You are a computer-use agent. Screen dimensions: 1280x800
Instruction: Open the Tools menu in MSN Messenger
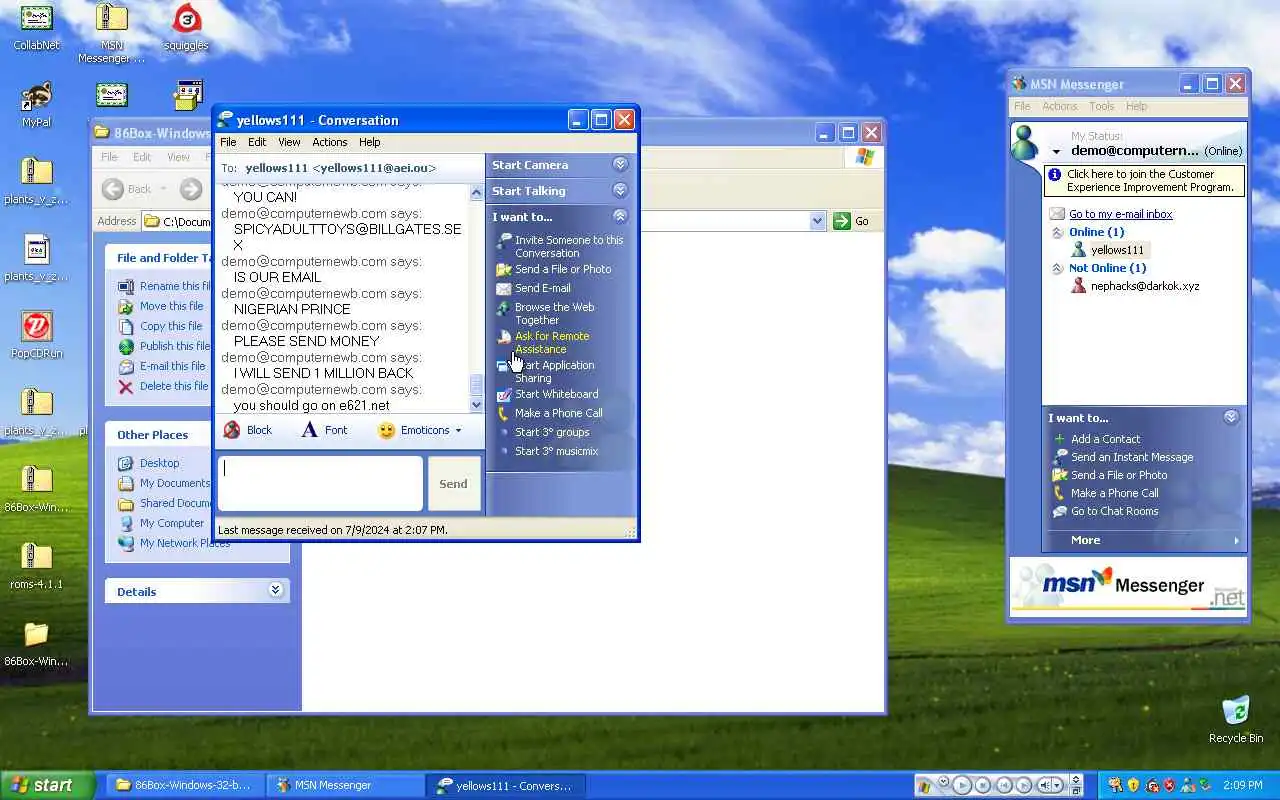click(x=1102, y=106)
